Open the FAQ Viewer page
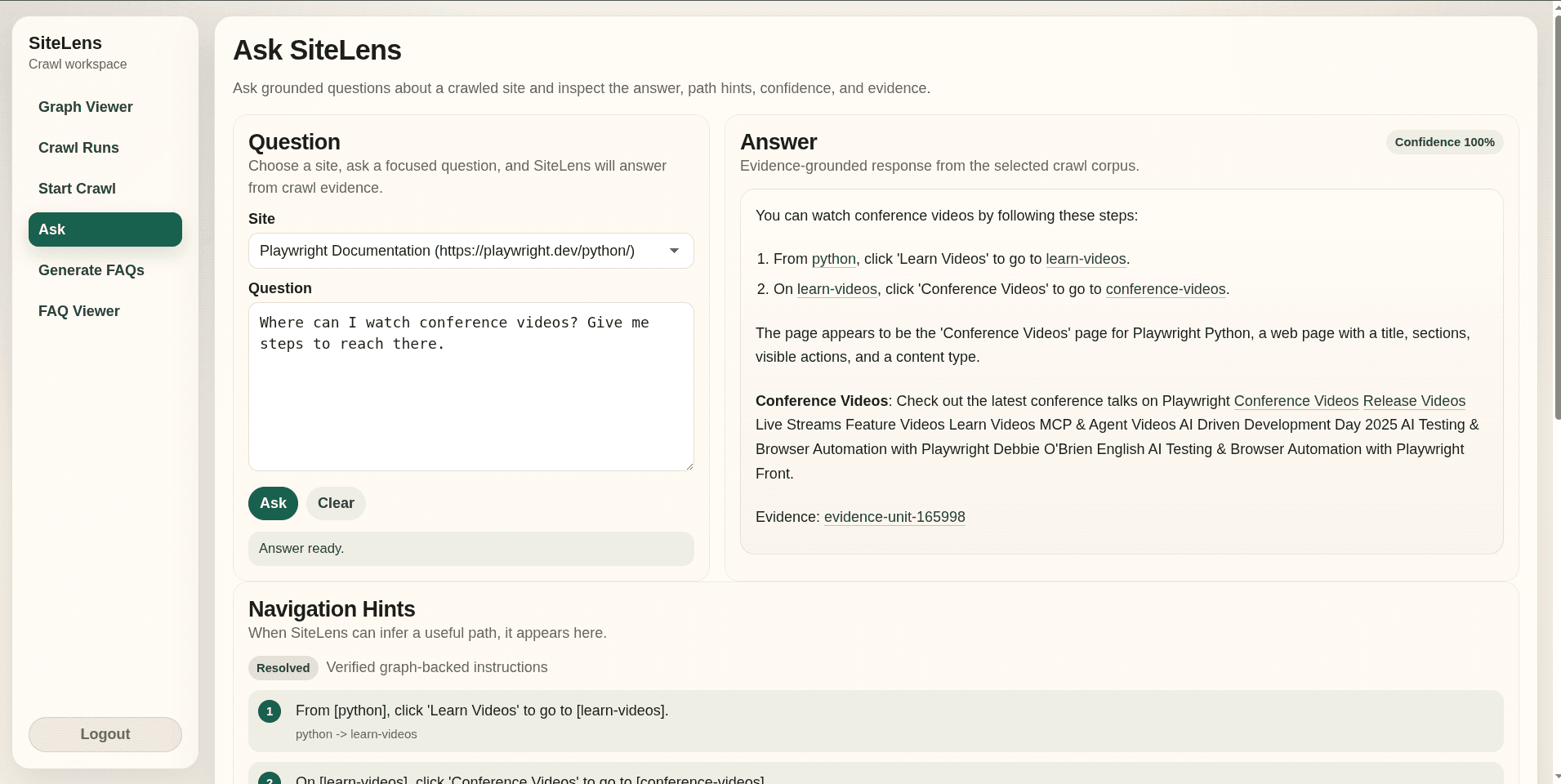The width and height of the screenshot is (1561, 784). 105,311
